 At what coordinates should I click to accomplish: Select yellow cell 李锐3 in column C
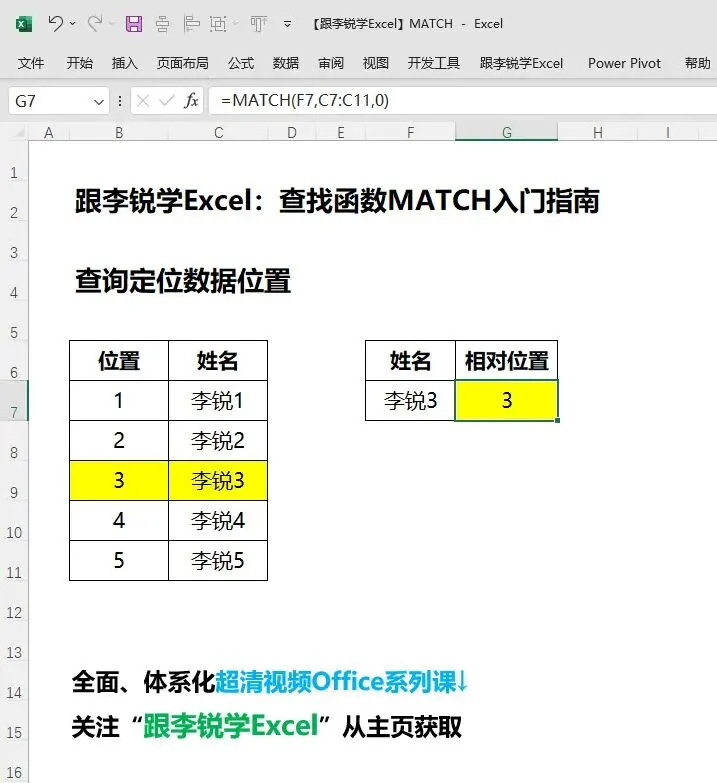coord(218,480)
